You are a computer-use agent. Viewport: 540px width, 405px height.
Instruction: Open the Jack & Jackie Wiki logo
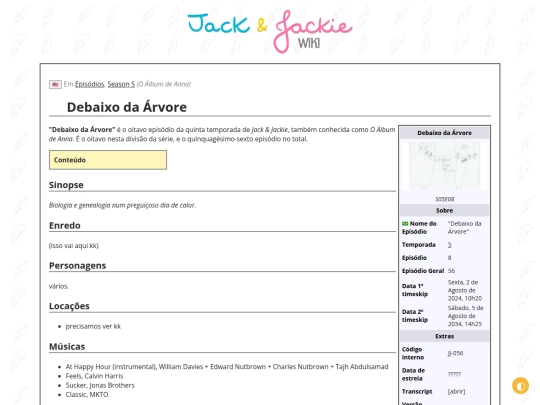tap(270, 32)
